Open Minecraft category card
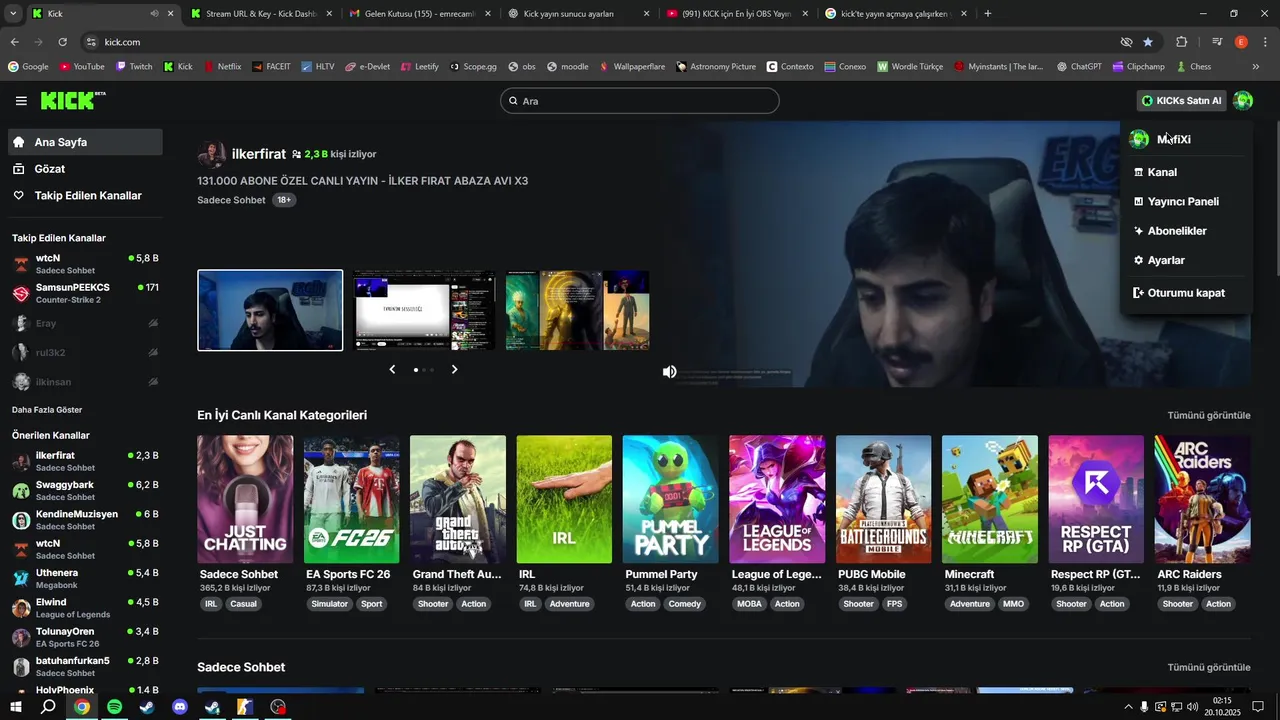 [990, 499]
